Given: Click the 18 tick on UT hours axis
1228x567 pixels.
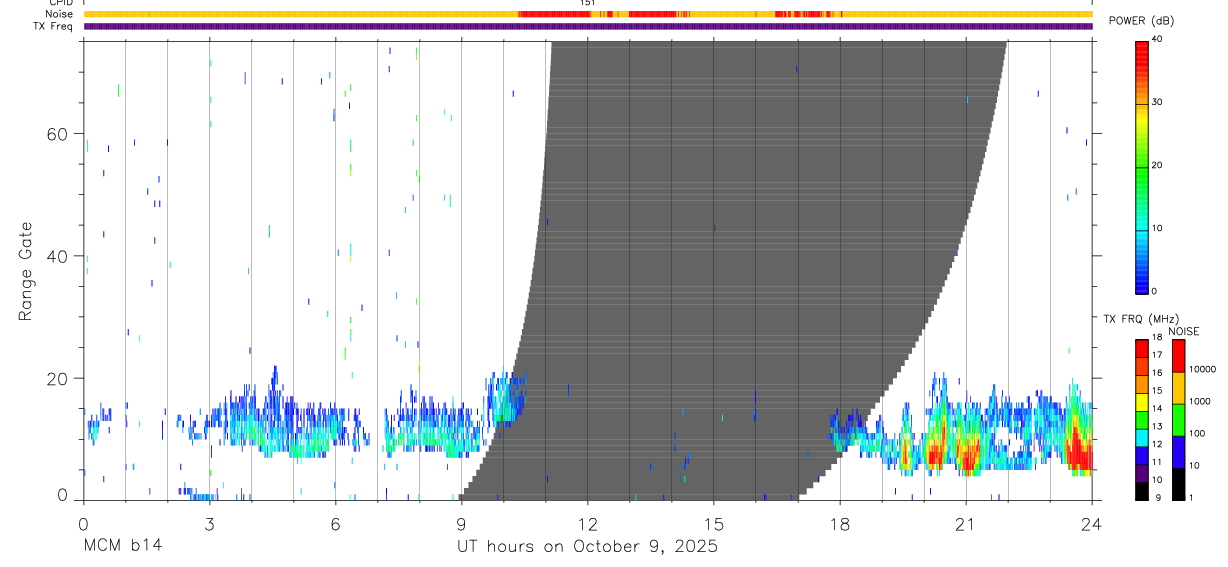Looking at the screenshot, I should (840, 523).
